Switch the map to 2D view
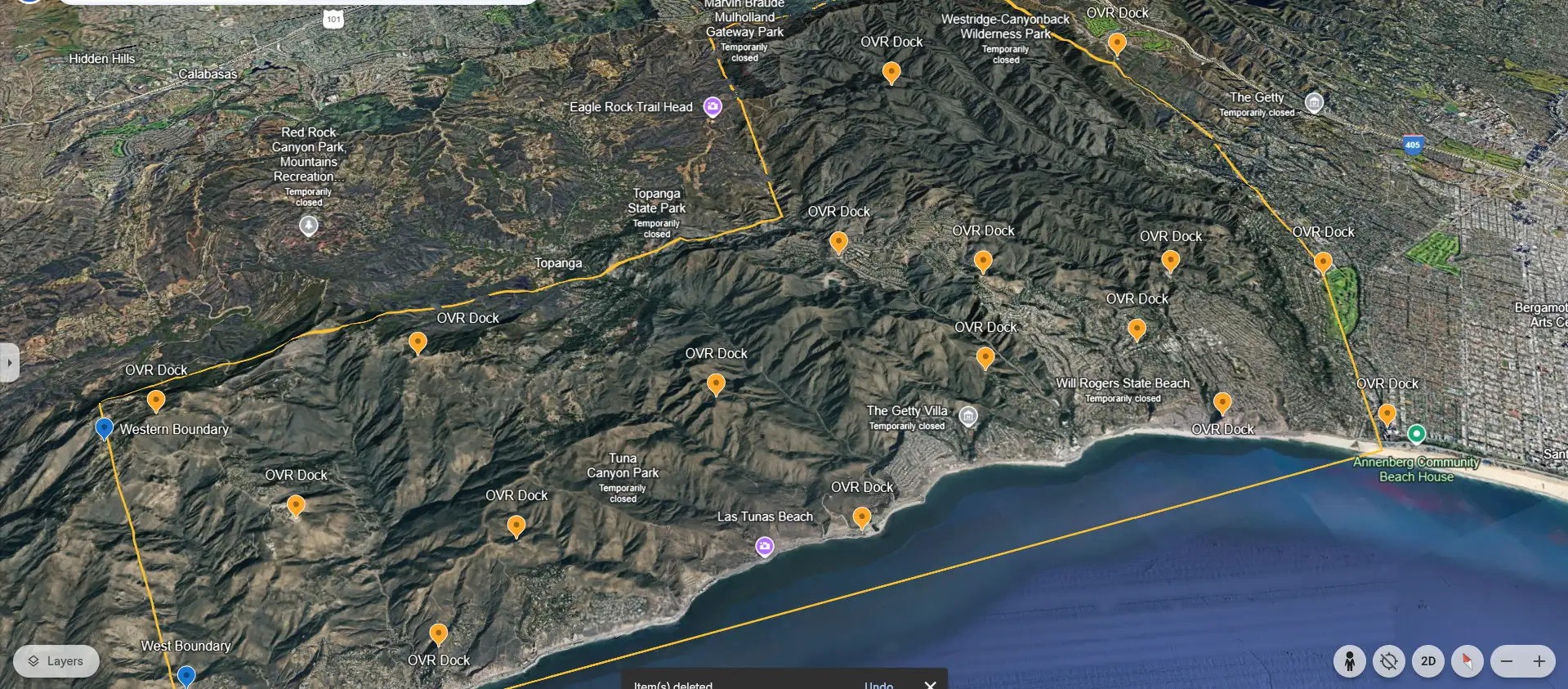 coord(1428,661)
